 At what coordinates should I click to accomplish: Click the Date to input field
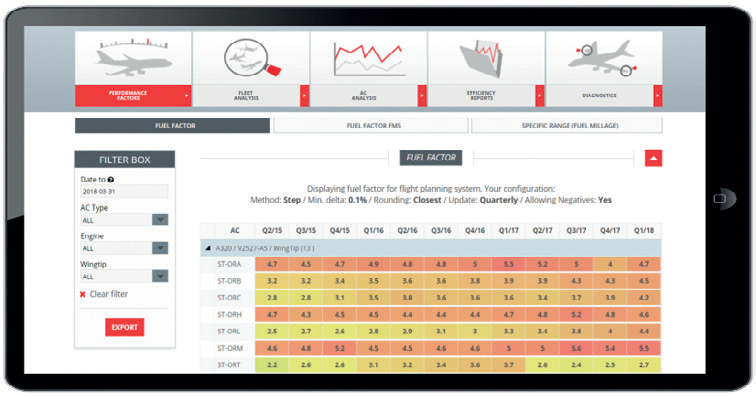(124, 191)
